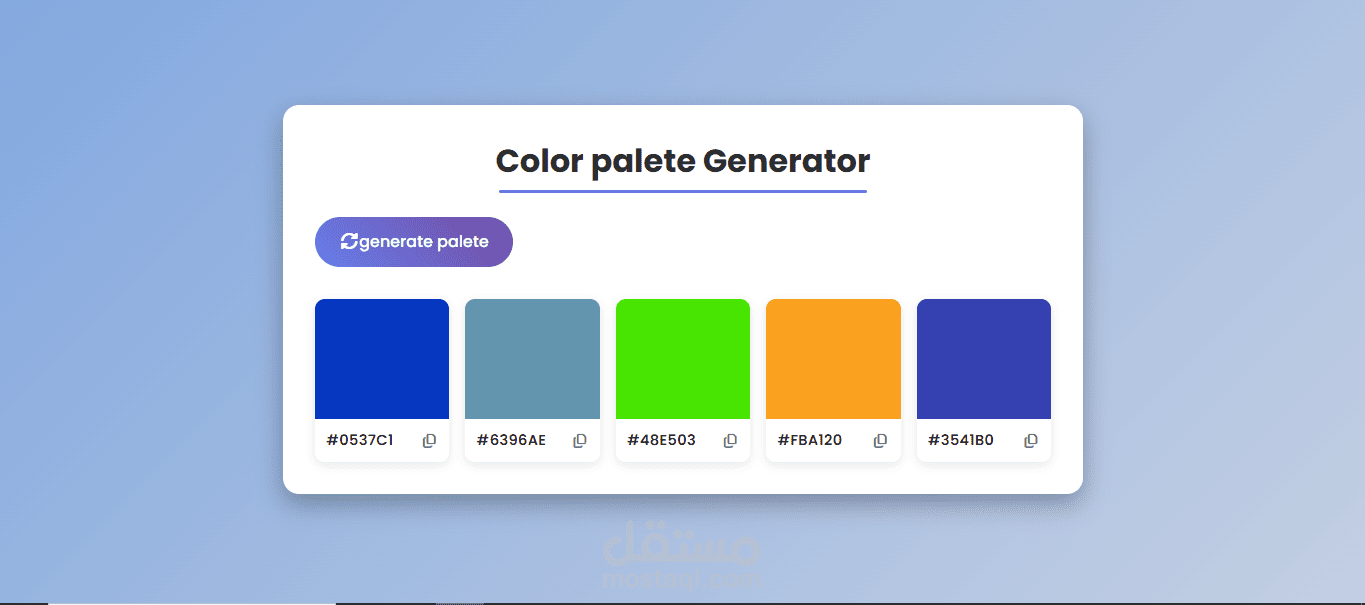Viewport: 1365px width, 605px height.
Task: Click the taskbar at the bottom edge
Action: point(682,601)
